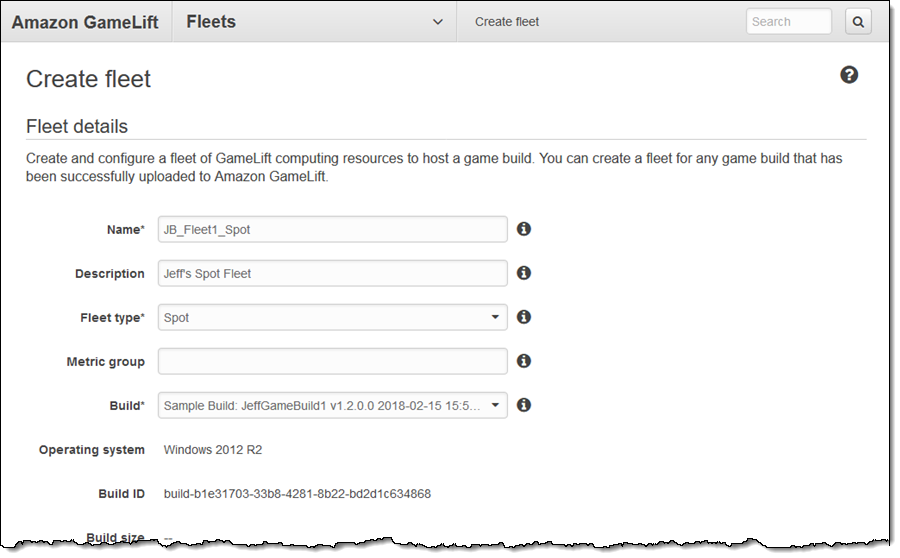The width and height of the screenshot is (900, 558).
Task: Show info for Fleet type
Action: click(523, 317)
